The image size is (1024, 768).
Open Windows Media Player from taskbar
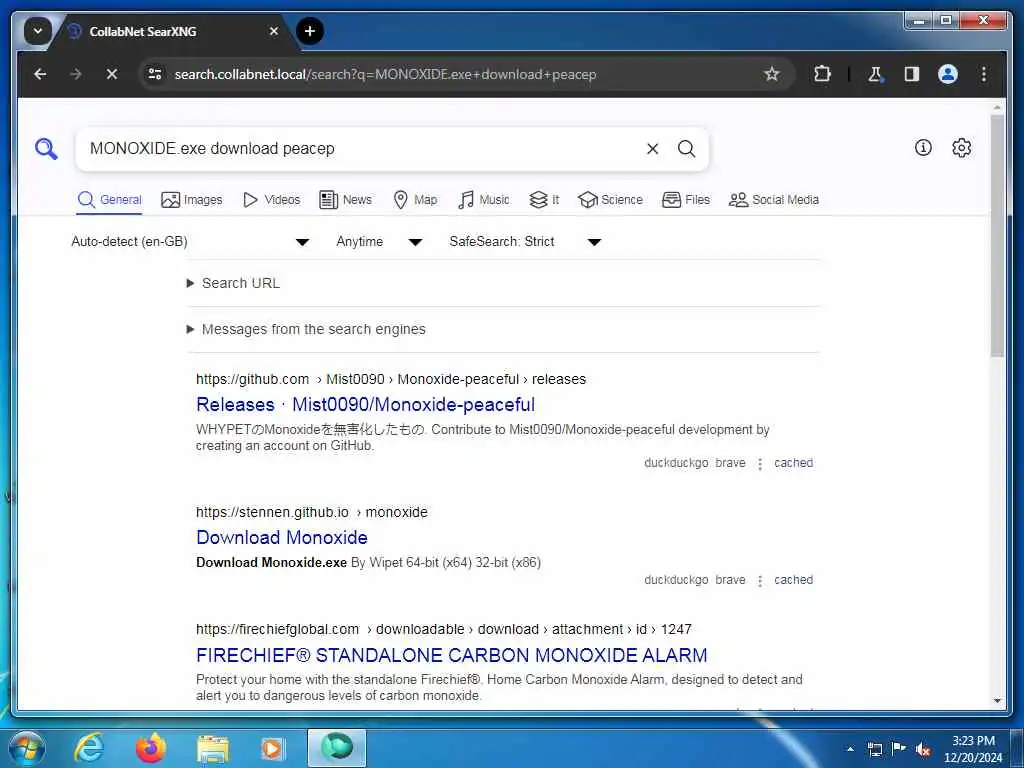pyautogui.click(x=272, y=749)
